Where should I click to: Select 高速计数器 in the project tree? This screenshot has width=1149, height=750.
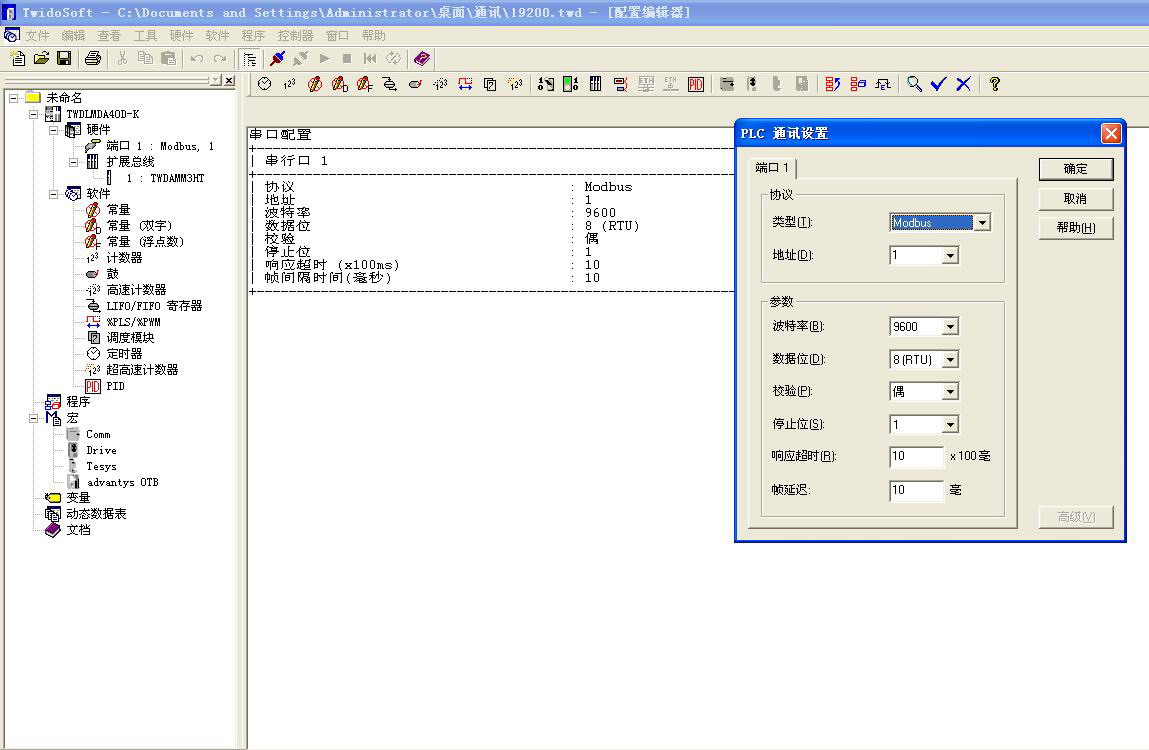(x=136, y=290)
